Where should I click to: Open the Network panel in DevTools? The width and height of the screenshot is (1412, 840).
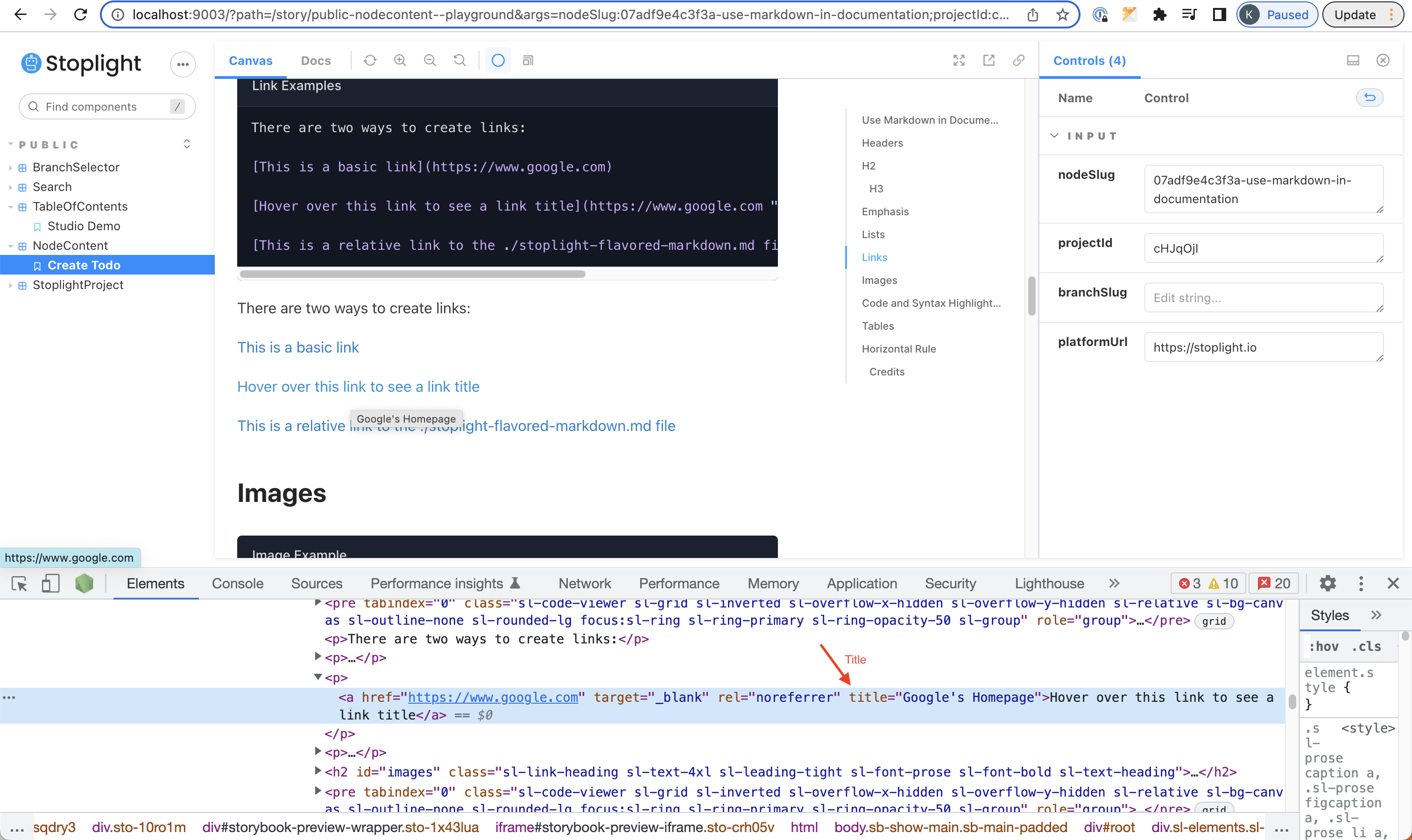click(584, 583)
